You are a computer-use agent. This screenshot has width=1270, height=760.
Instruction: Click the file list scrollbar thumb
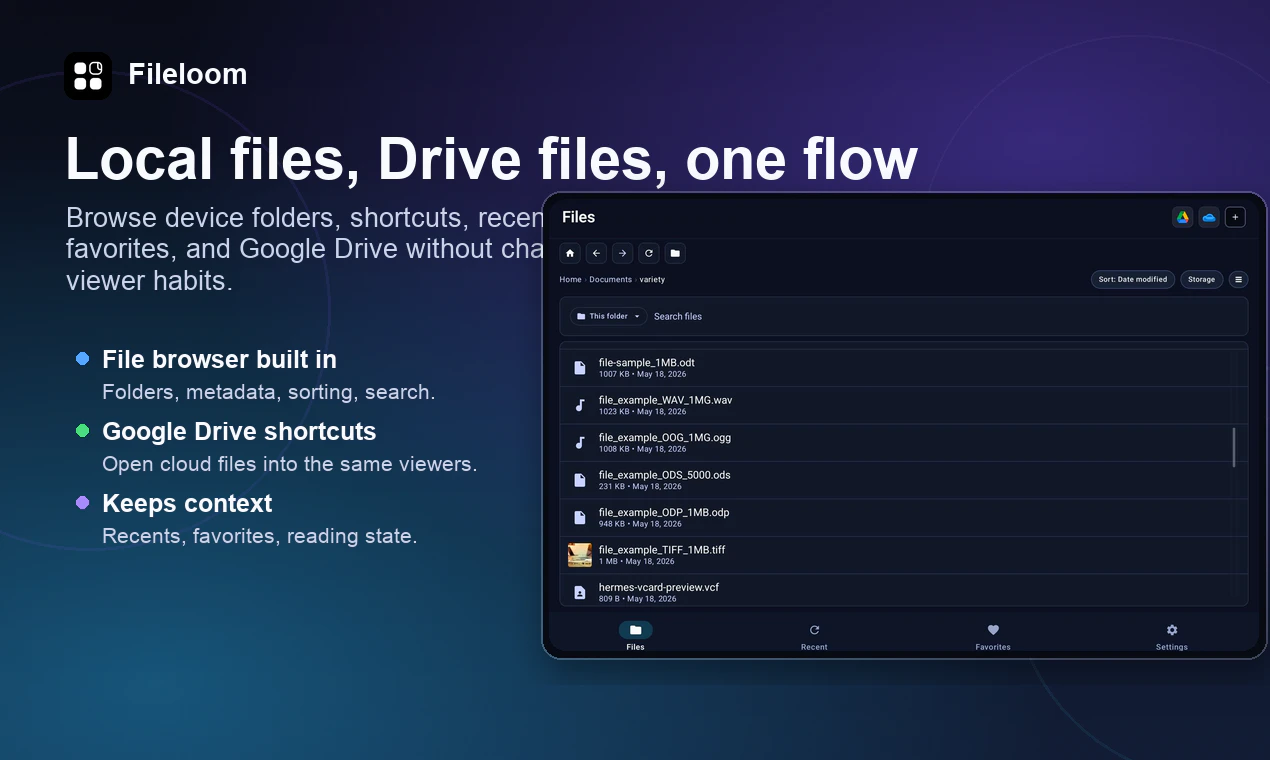point(1234,447)
